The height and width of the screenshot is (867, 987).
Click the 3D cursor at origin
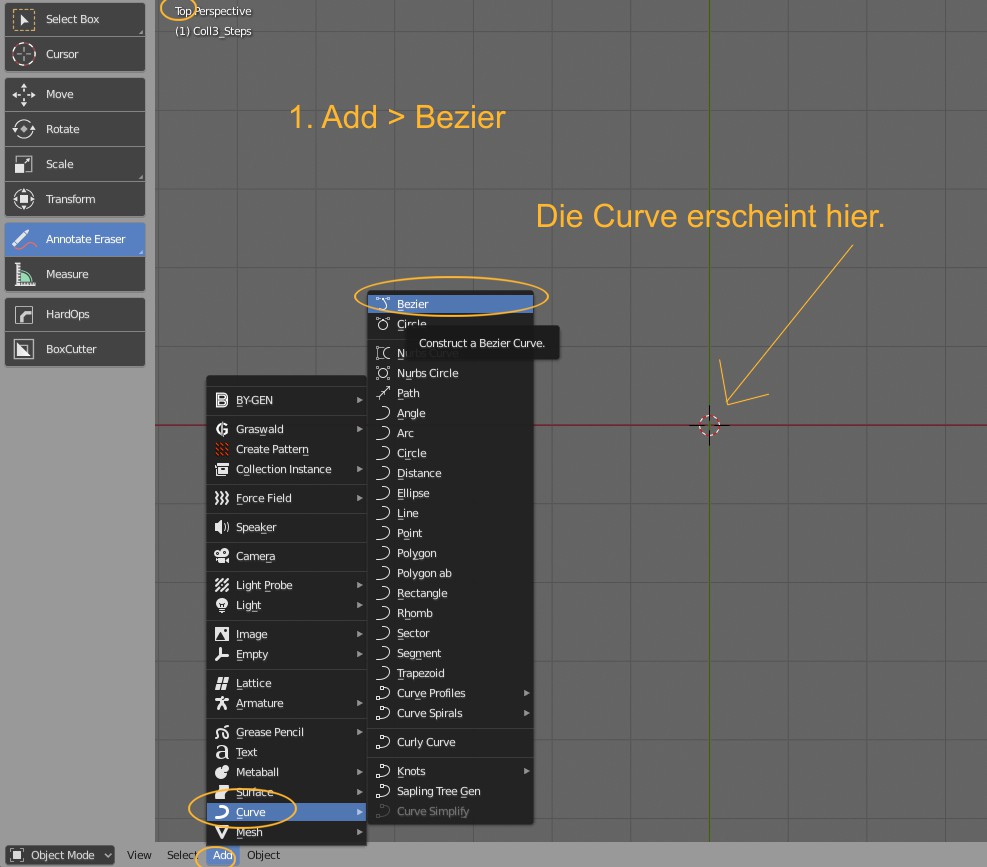pos(709,426)
